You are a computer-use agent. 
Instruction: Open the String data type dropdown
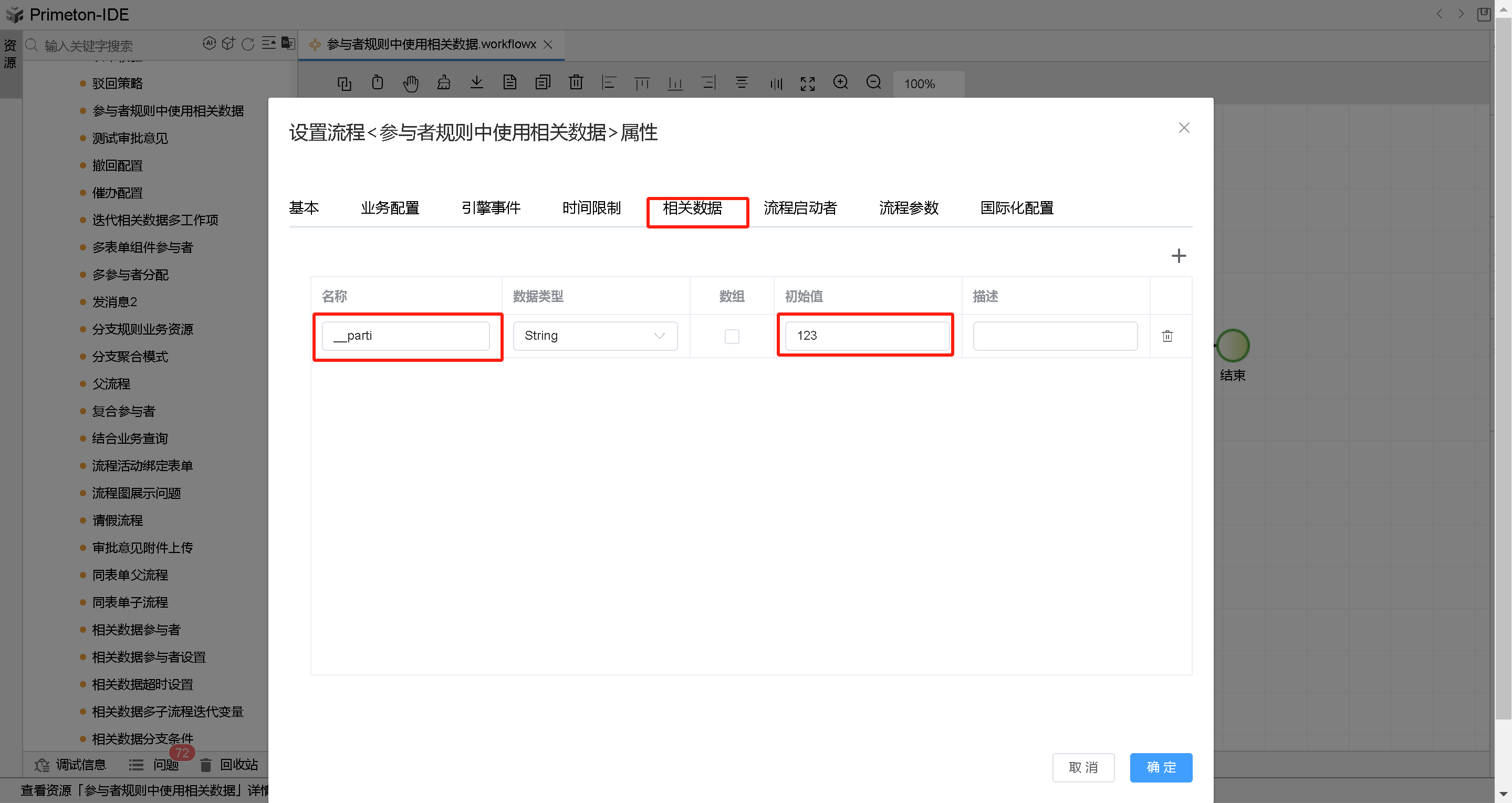click(x=595, y=336)
